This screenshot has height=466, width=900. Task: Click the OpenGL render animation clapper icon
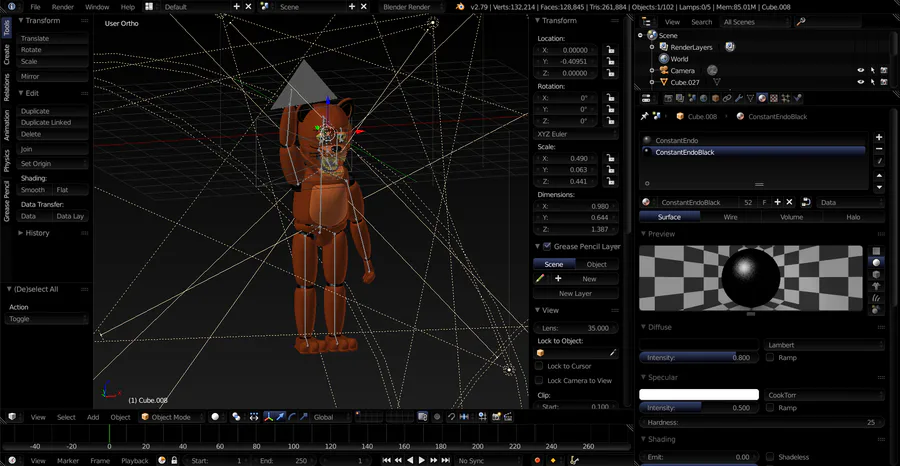508,417
